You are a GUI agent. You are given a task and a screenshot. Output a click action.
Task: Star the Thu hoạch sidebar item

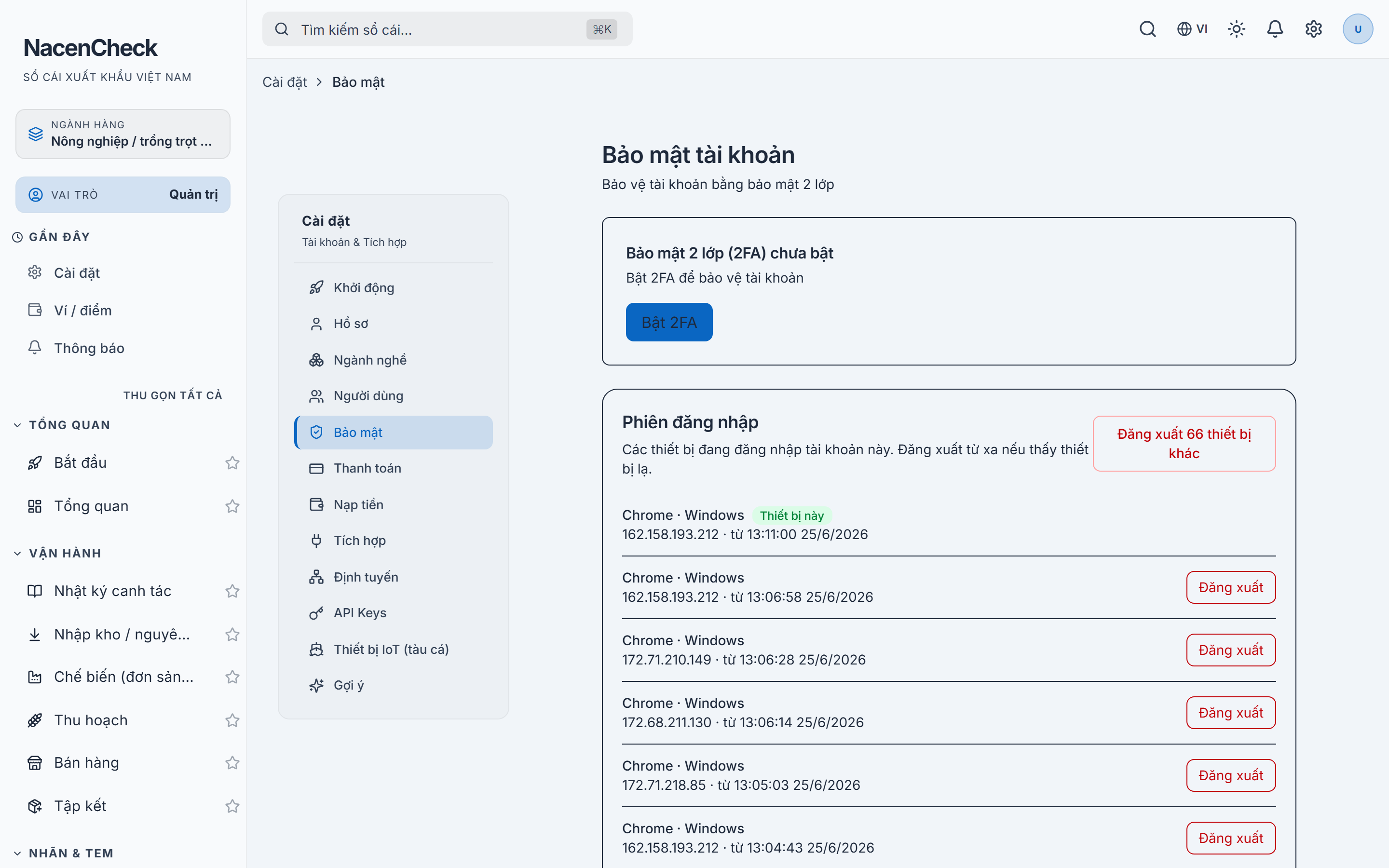[232, 720]
